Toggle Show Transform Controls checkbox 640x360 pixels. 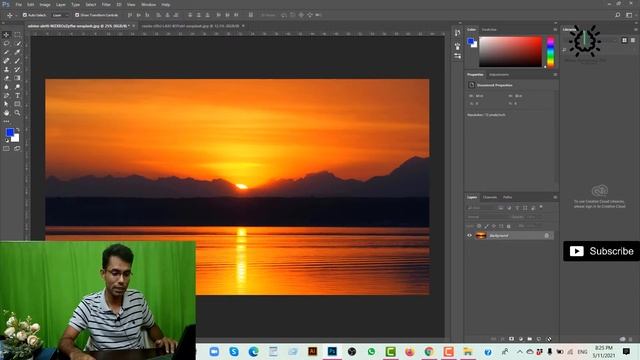click(x=77, y=15)
